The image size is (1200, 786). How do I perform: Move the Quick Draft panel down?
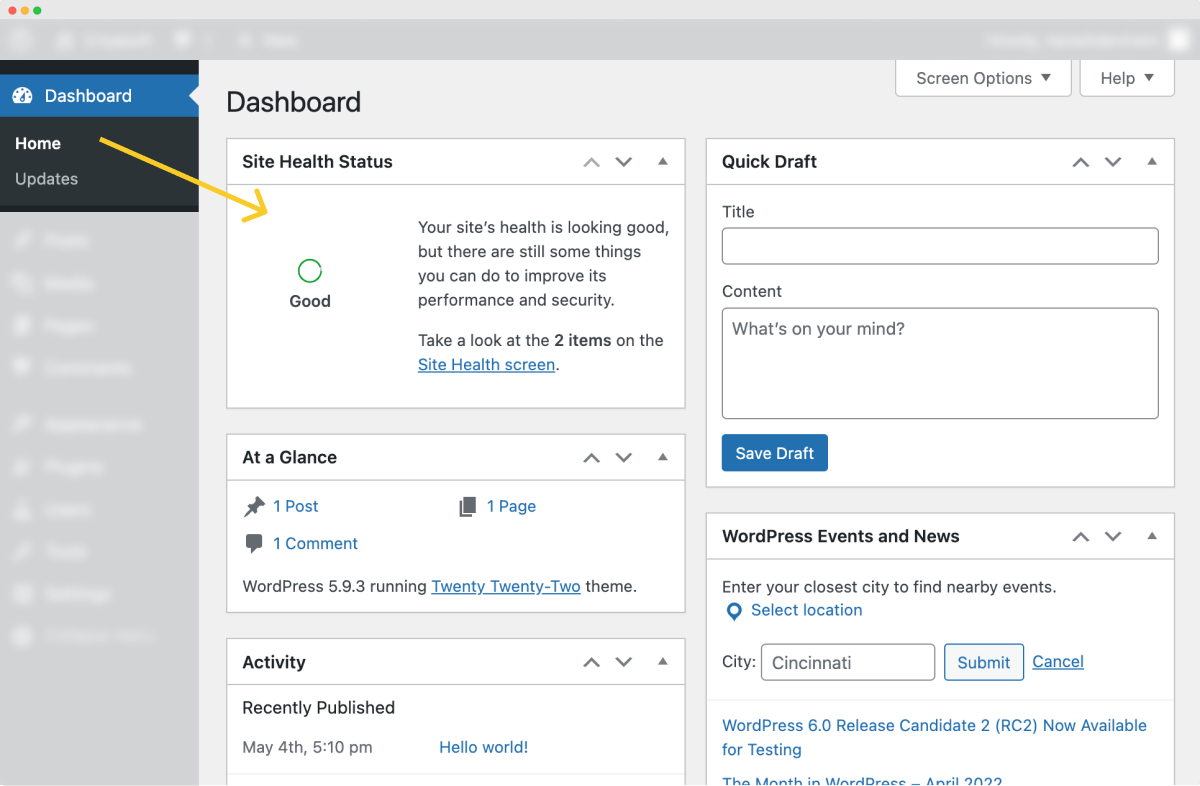(1113, 162)
